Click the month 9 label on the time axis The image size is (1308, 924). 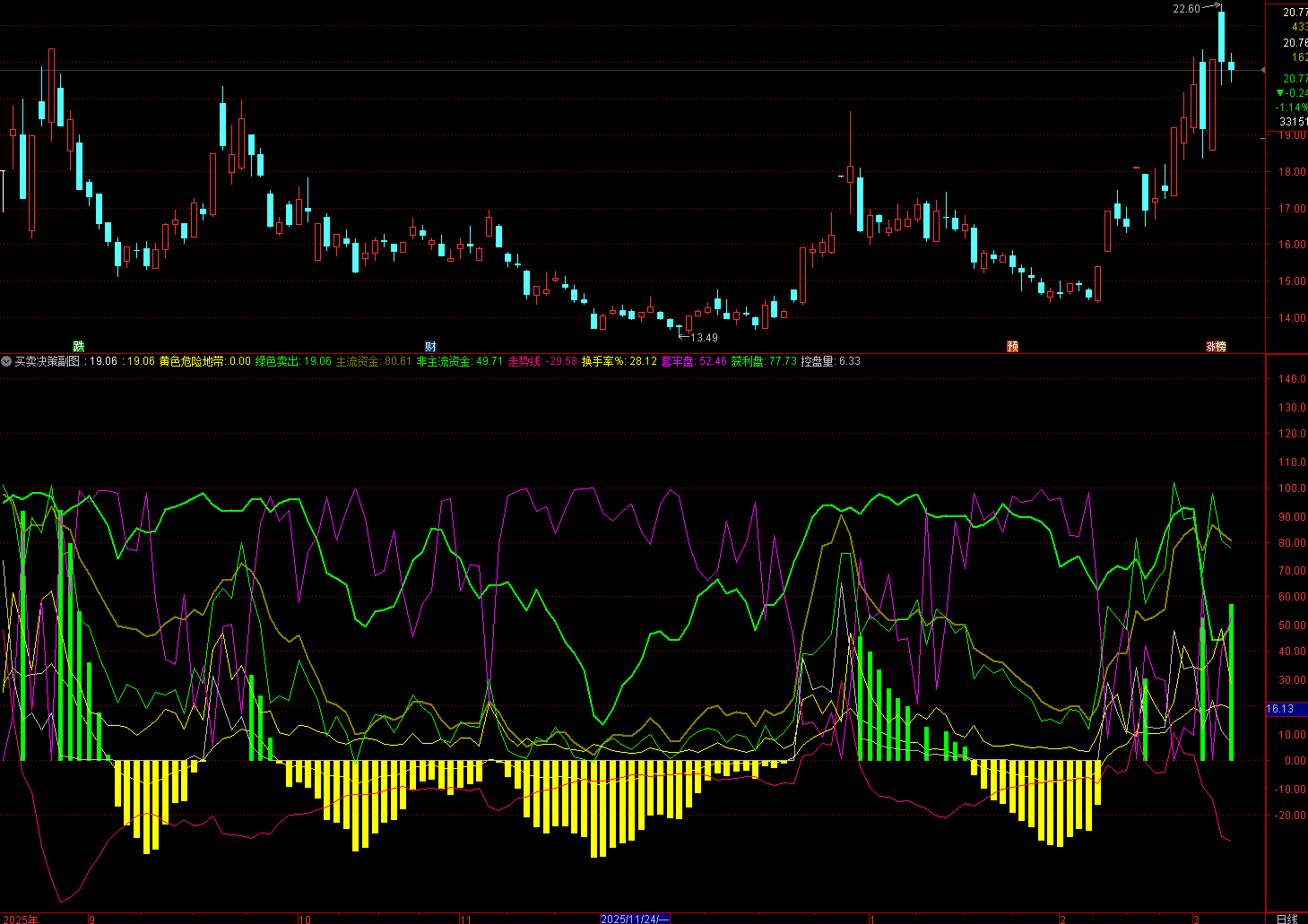pos(91,920)
